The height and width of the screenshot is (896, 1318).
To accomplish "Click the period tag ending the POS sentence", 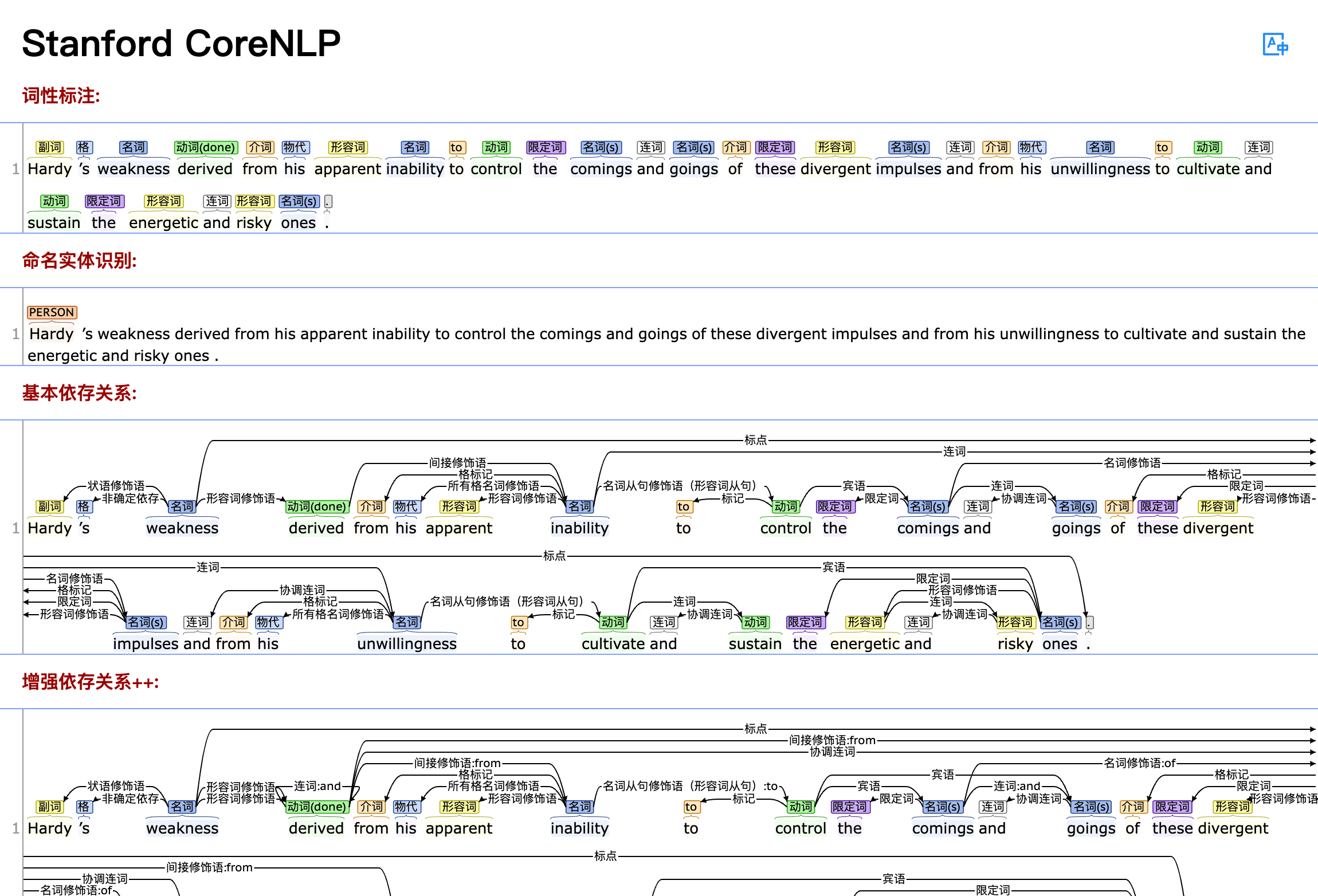I will click(x=328, y=202).
